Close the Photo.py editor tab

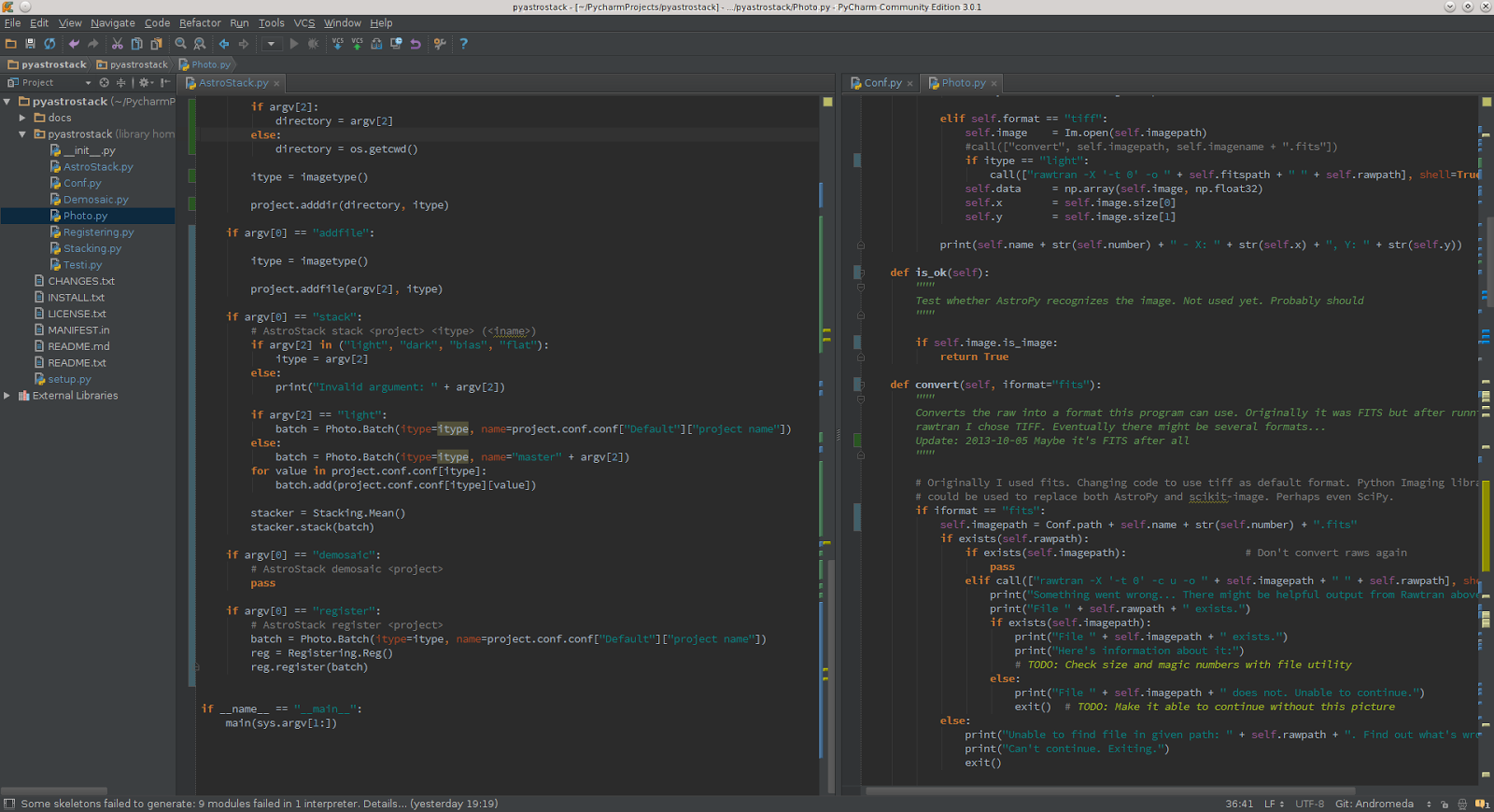[x=994, y=84]
